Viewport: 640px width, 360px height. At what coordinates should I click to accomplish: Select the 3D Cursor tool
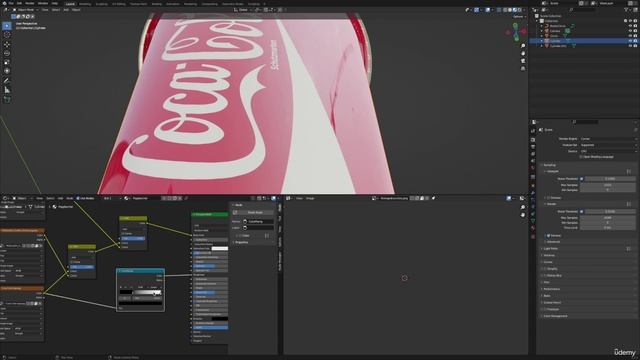[7, 35]
